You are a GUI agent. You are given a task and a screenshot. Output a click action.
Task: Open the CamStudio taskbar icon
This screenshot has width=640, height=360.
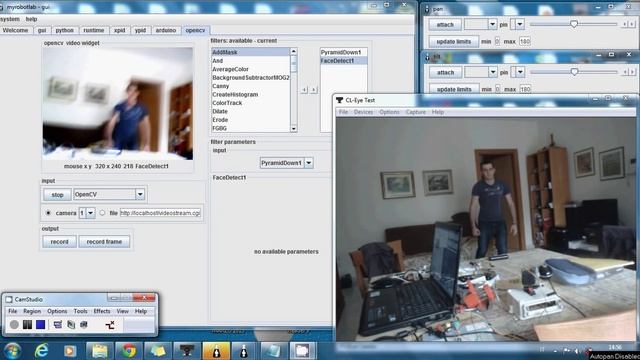(302, 351)
